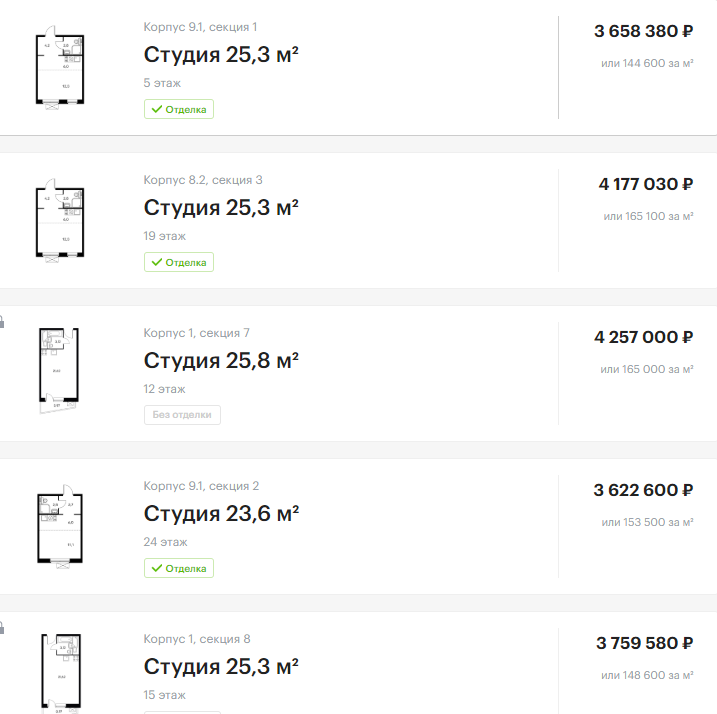Click the Без отделки badge on 12 этаж studio
The image size is (717, 714).
(182, 415)
